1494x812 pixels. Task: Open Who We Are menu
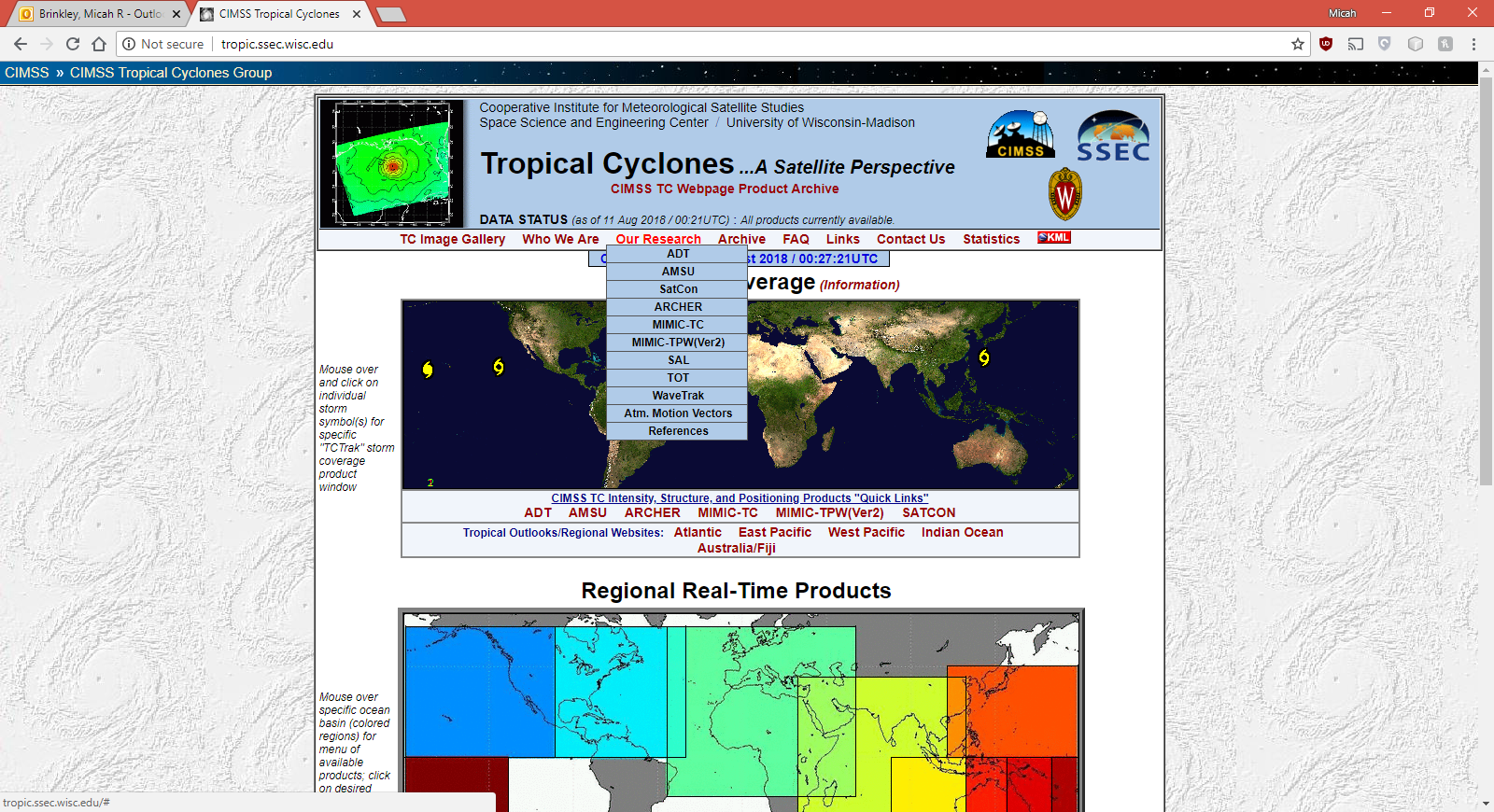point(560,239)
